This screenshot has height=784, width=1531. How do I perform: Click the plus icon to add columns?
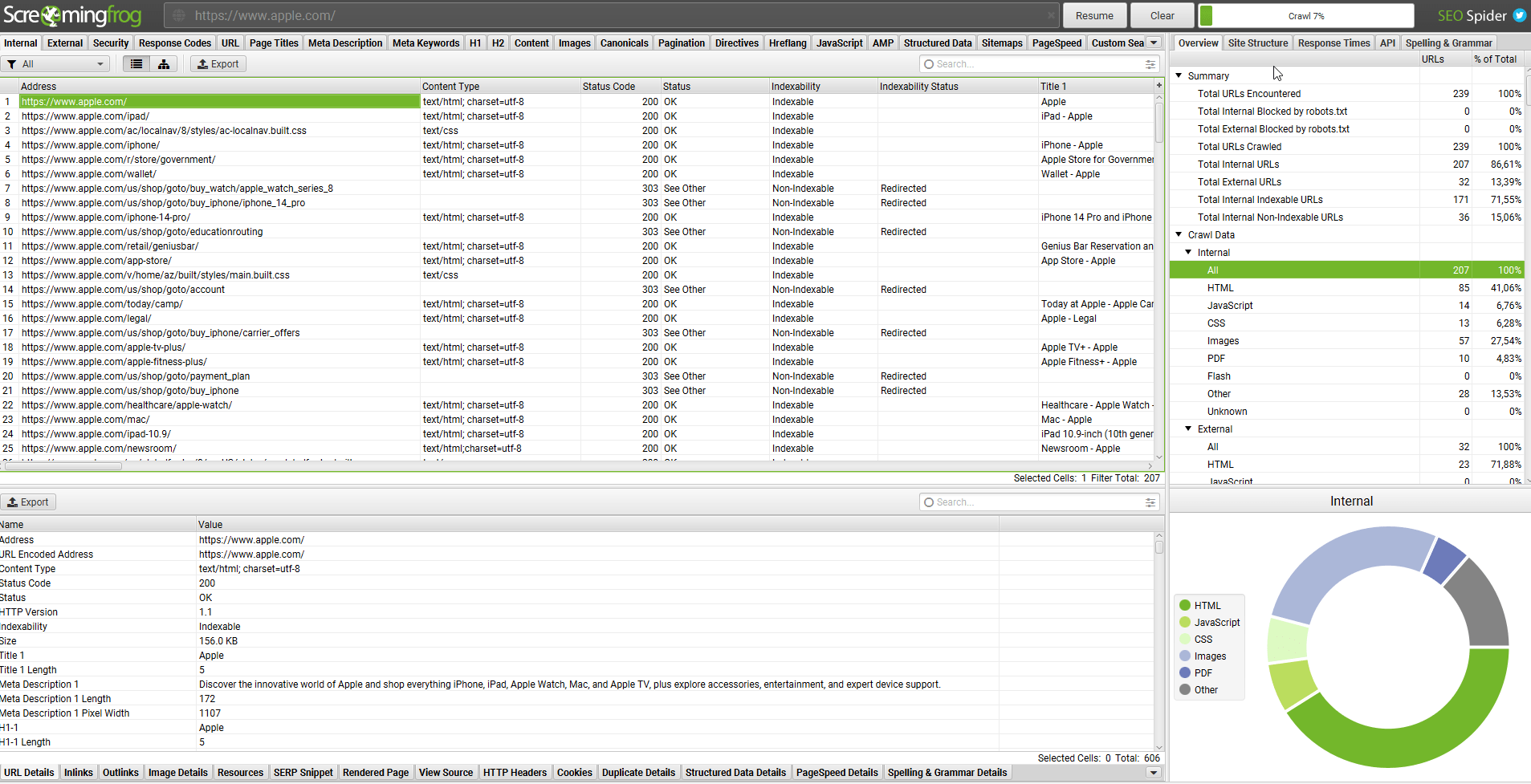pos(1158,85)
